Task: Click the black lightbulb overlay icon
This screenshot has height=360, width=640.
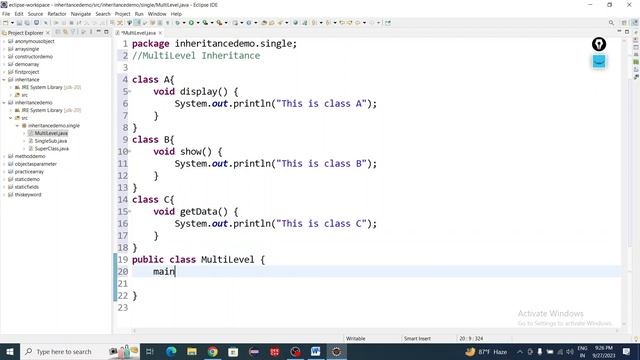Action: (599, 44)
